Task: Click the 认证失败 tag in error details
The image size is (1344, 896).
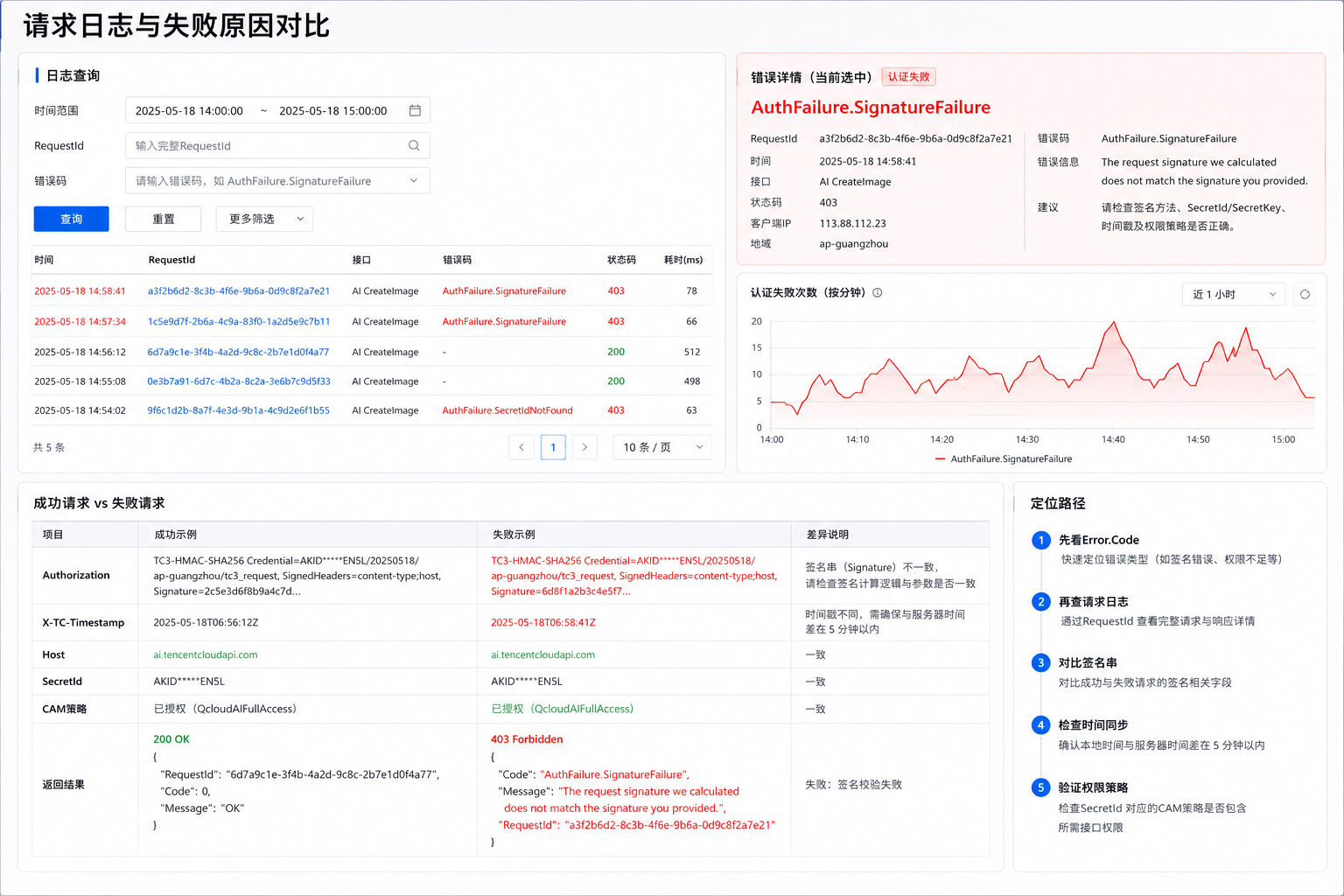Action: [x=909, y=77]
